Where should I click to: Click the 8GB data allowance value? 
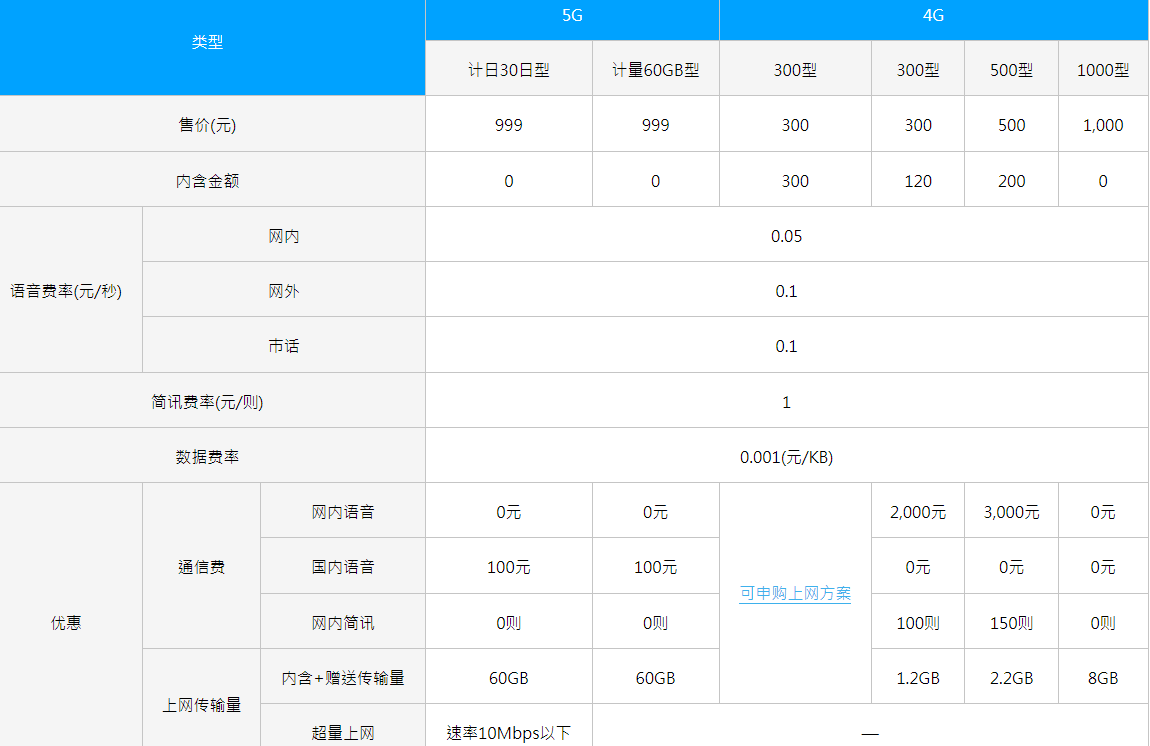point(1103,678)
